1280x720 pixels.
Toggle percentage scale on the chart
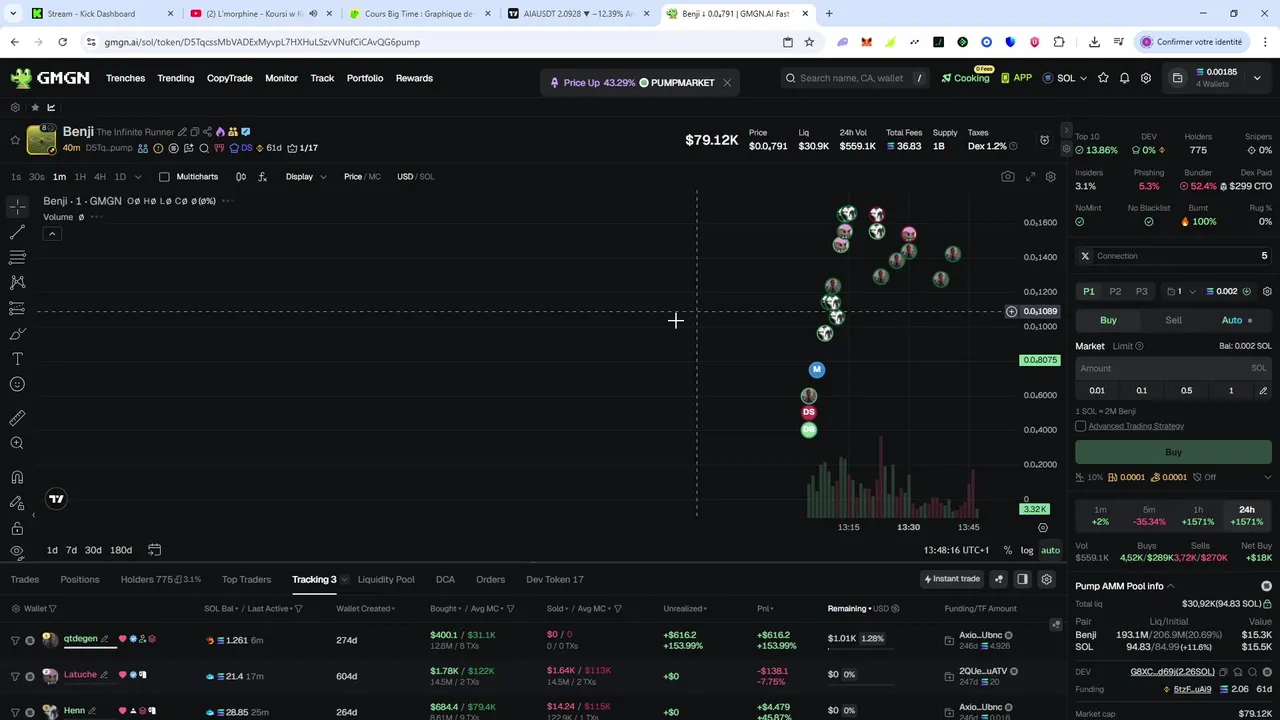point(1007,550)
